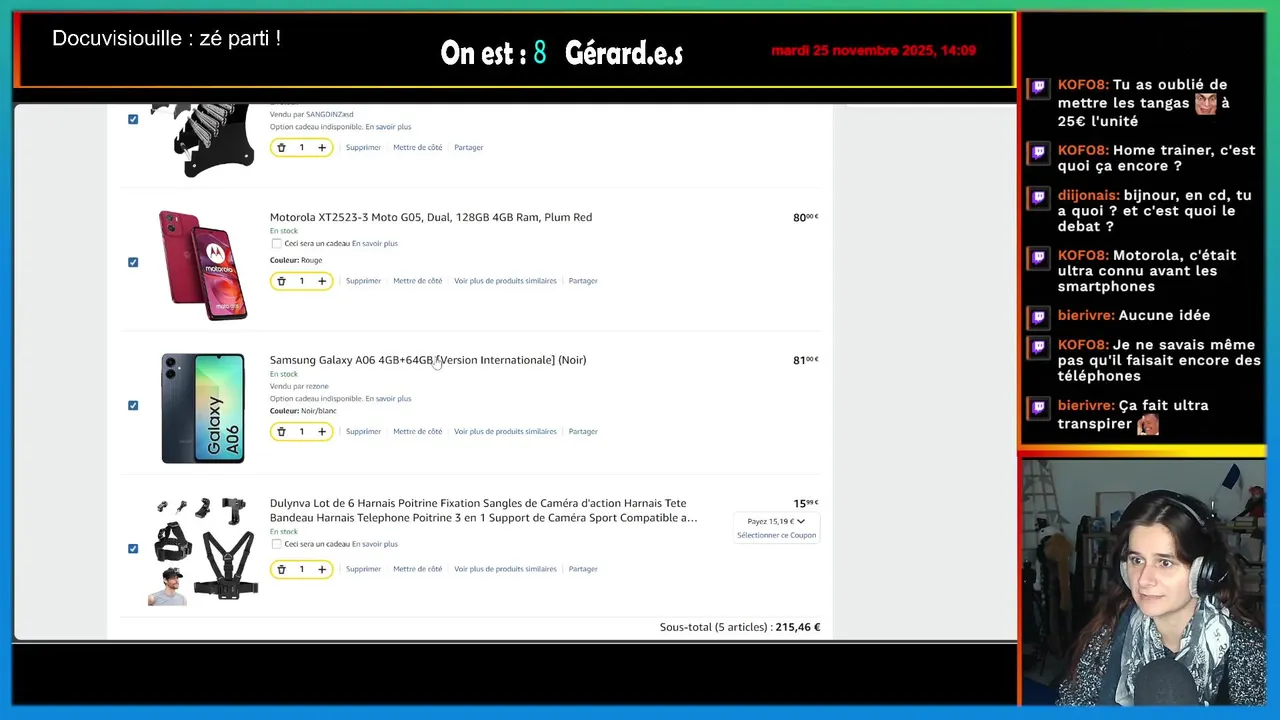The height and width of the screenshot is (720, 1280).
Task: Click Partager for SANGDINZasd item
Action: coord(469,147)
